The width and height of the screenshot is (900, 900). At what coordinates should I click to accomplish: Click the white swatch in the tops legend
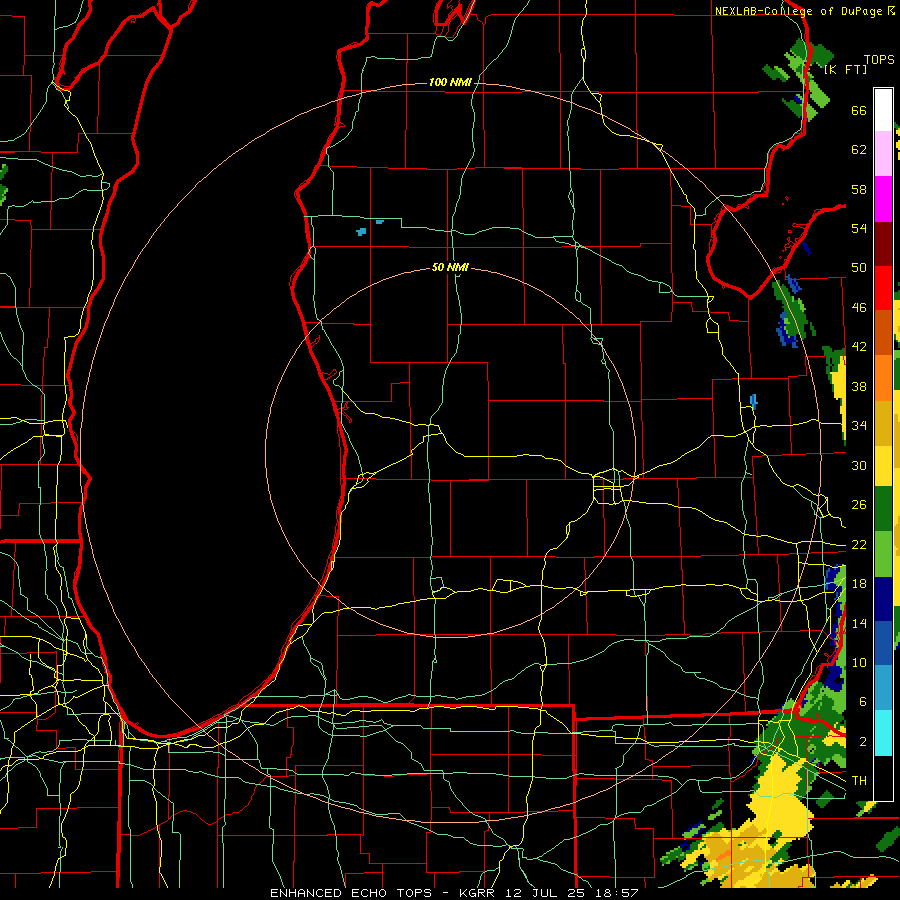883,110
